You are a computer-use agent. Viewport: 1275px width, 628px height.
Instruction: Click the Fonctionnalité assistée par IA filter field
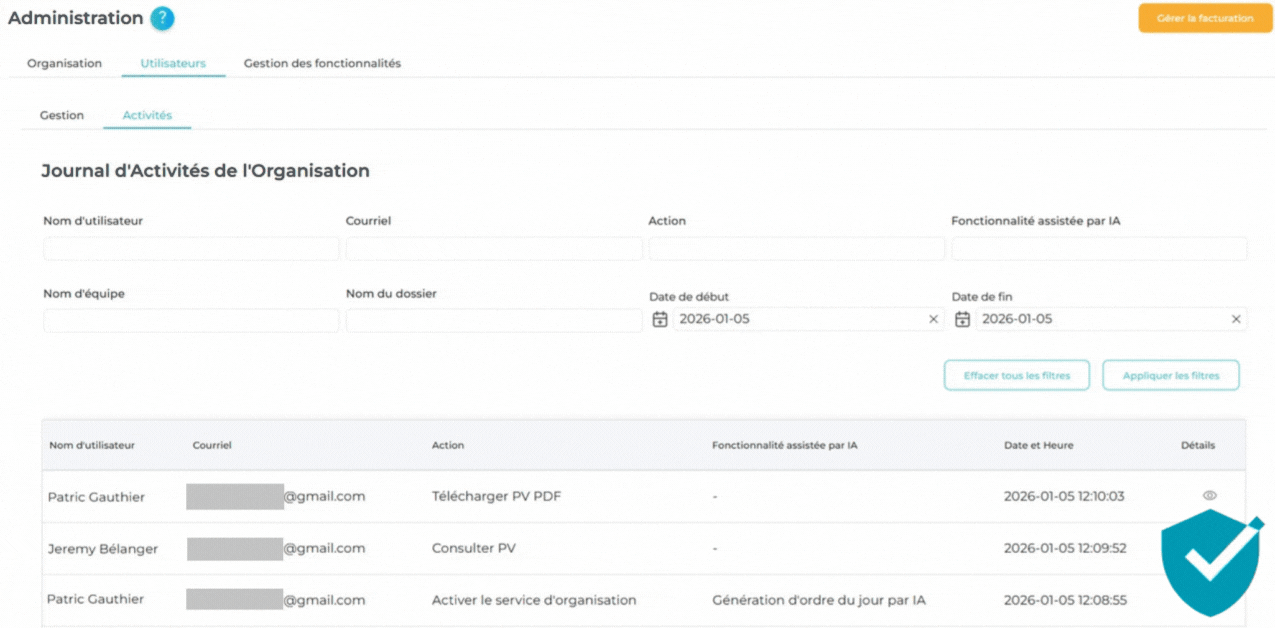1099,248
